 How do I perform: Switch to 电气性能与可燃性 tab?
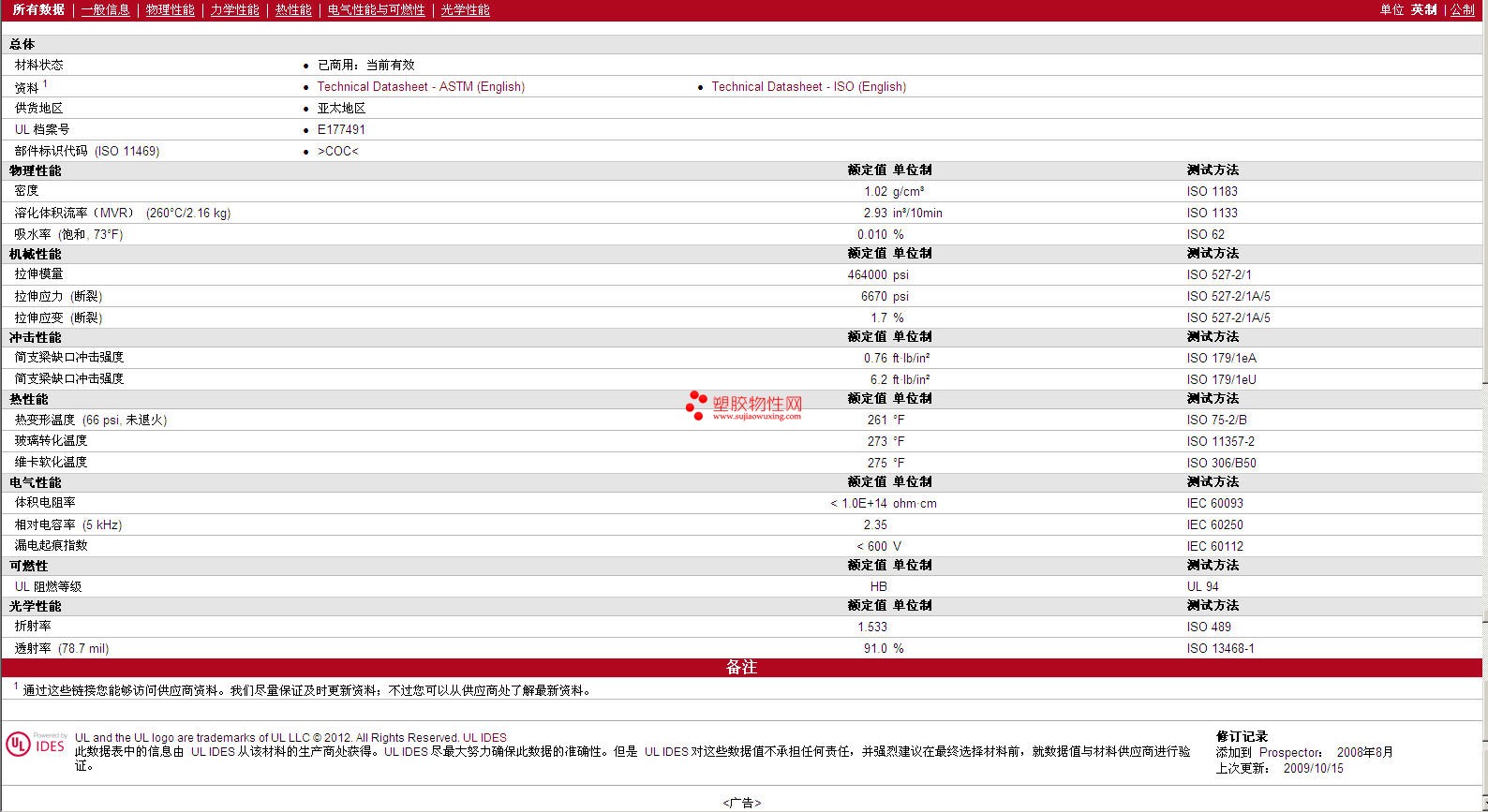(376, 9)
